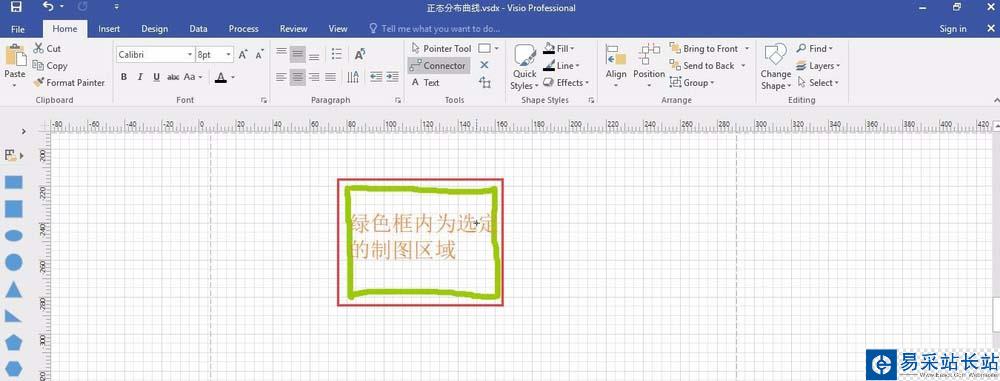Select the pentagon shape in stencil
Screen dimensions: 1000x381
[x=13, y=342]
